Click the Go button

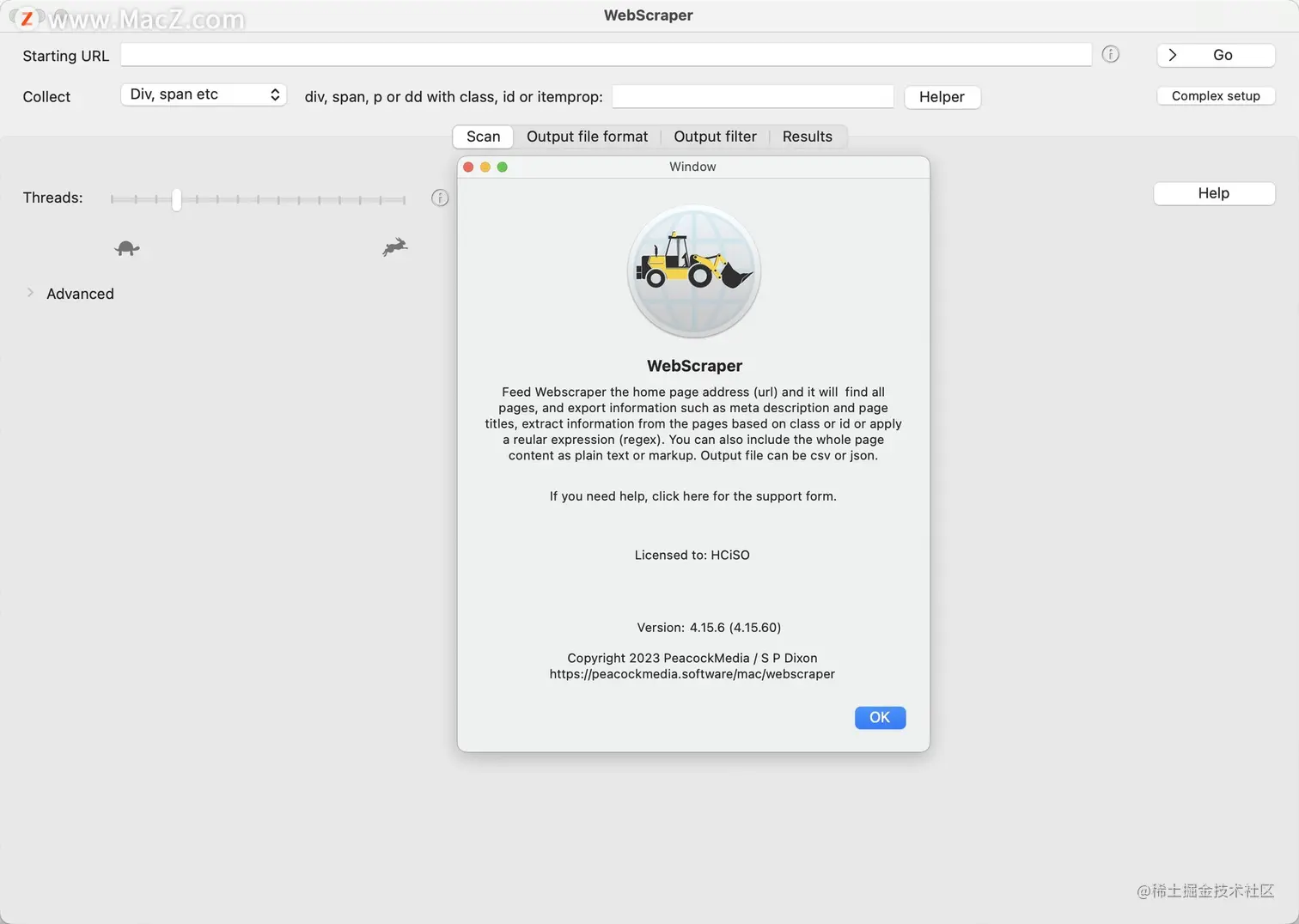pyautogui.click(x=1216, y=55)
